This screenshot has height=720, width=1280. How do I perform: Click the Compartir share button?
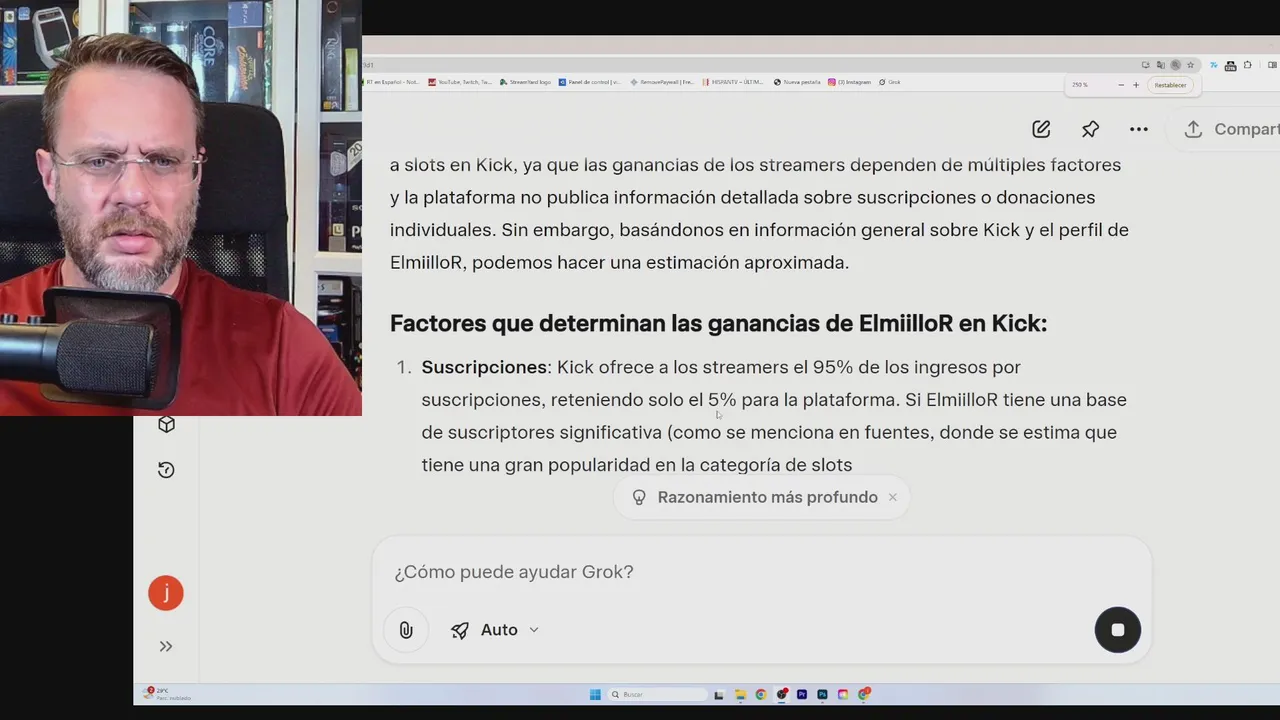pos(1230,129)
